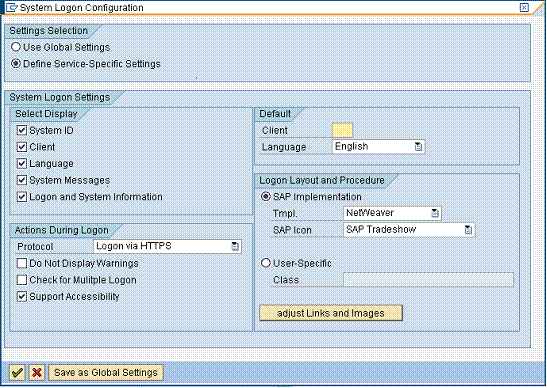The width and height of the screenshot is (547, 388).
Task: Open the Language dropdown list icon
Action: tap(418, 147)
